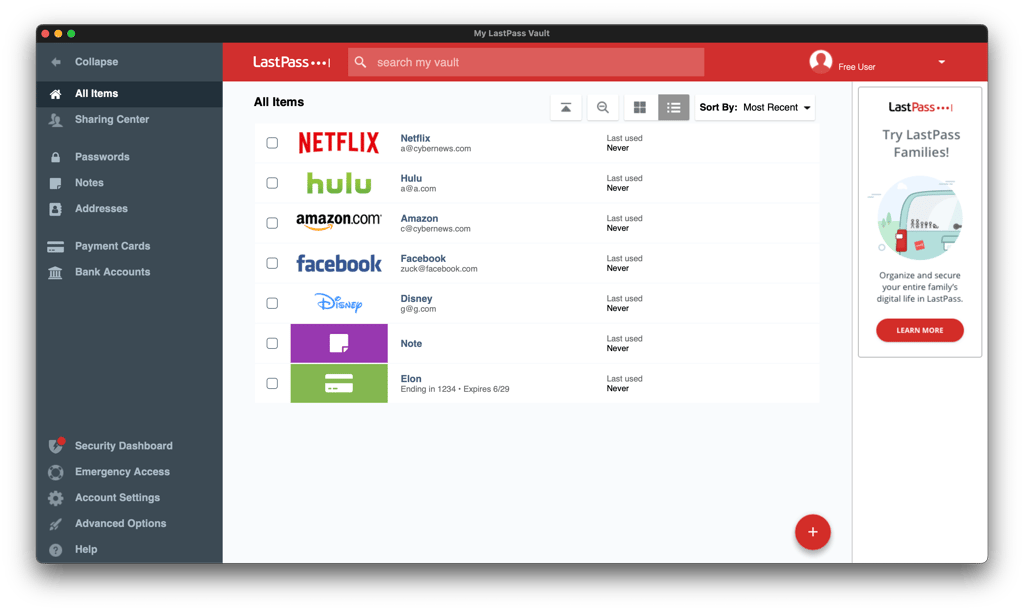The width and height of the screenshot is (1024, 611).
Task: Check the Amazon item checkbox
Action: 272,223
